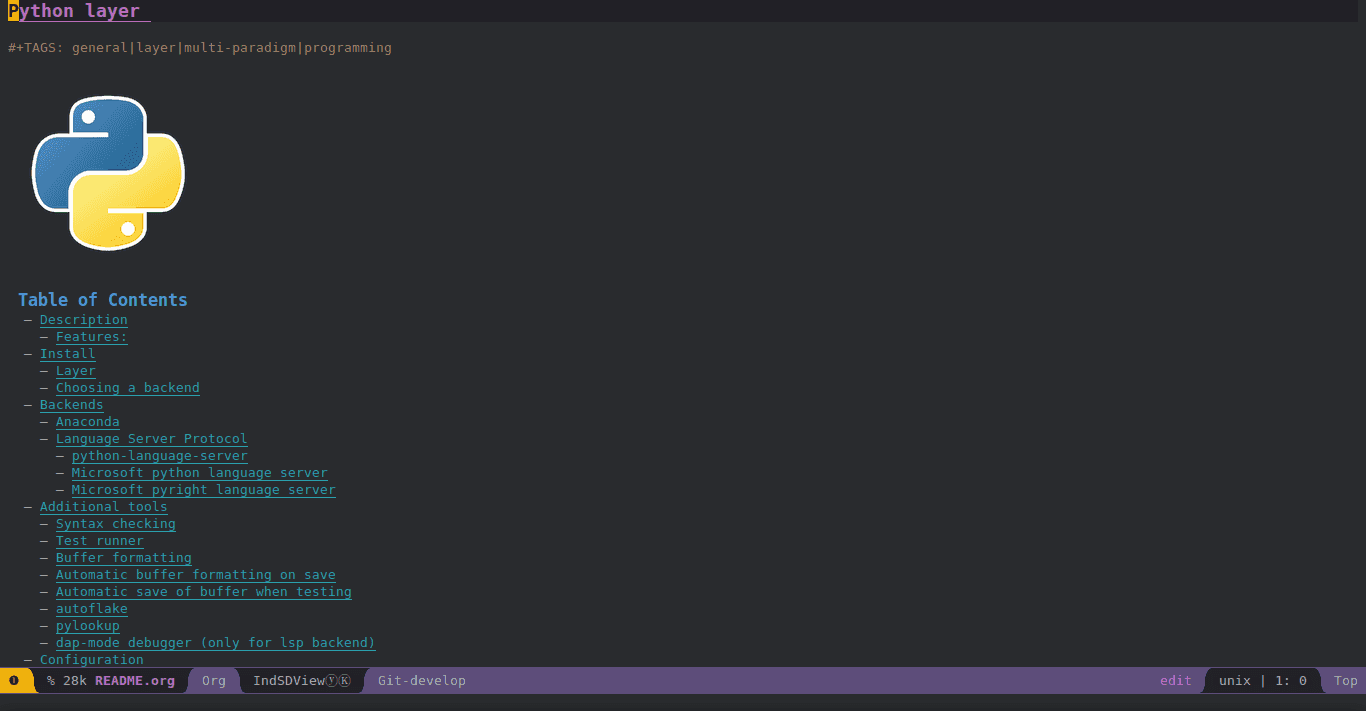Open the Configuration link at bottom

[92, 660]
